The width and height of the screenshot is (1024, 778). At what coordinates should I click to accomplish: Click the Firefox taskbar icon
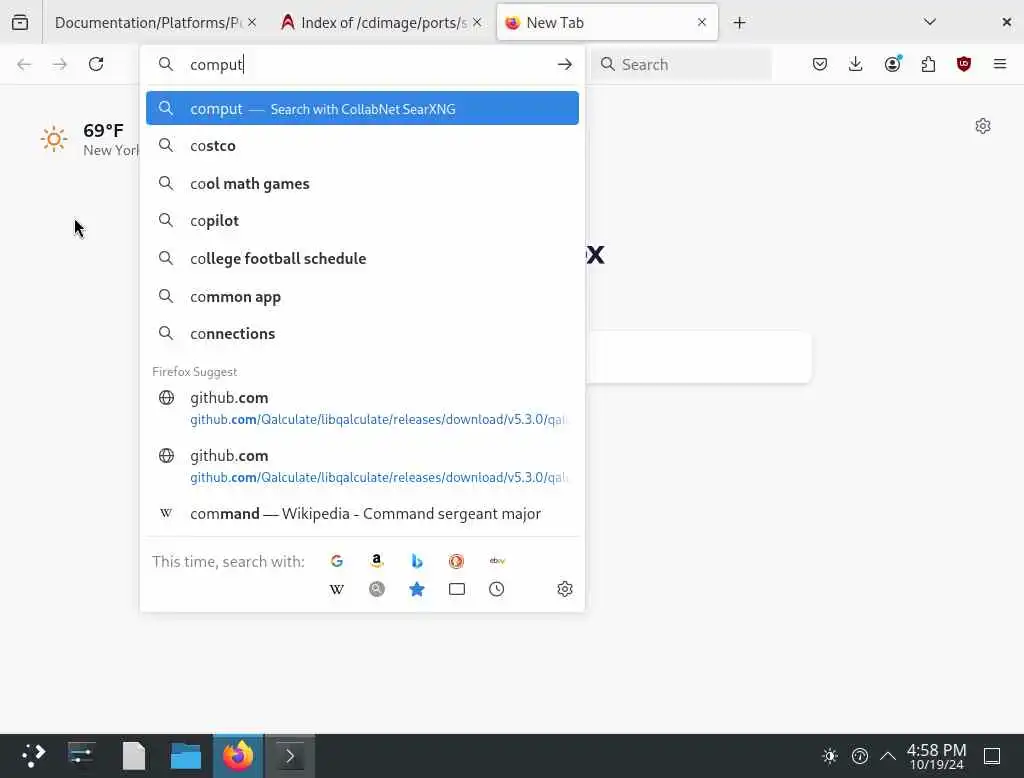click(x=238, y=756)
